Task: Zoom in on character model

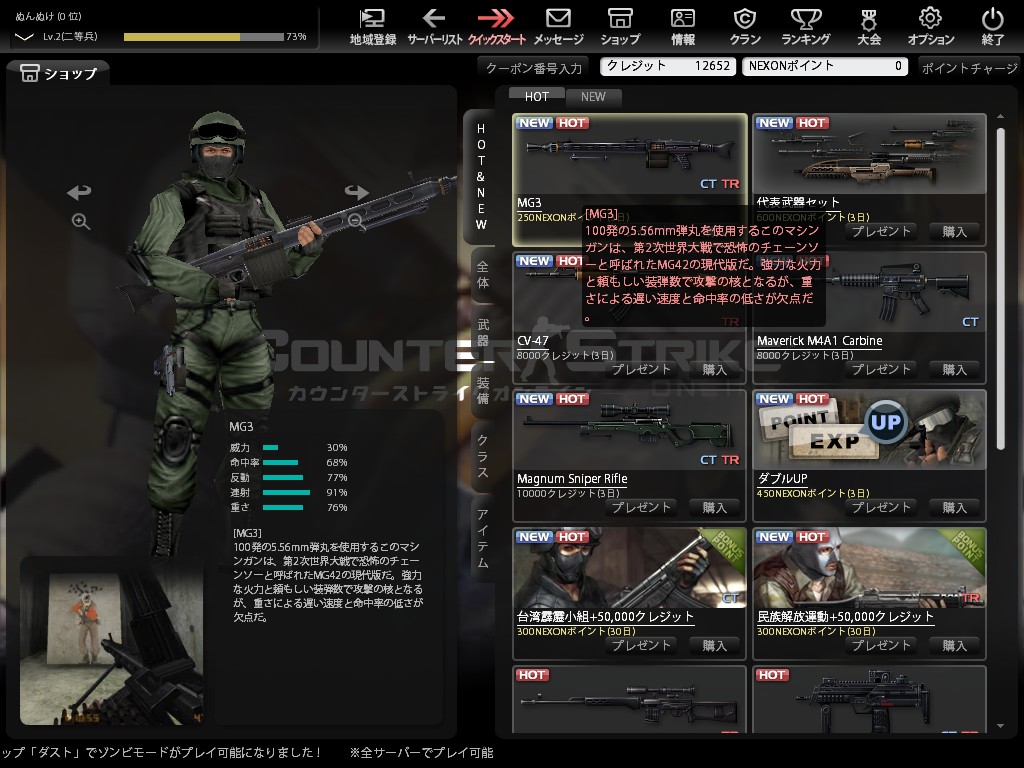Action: coord(81,221)
